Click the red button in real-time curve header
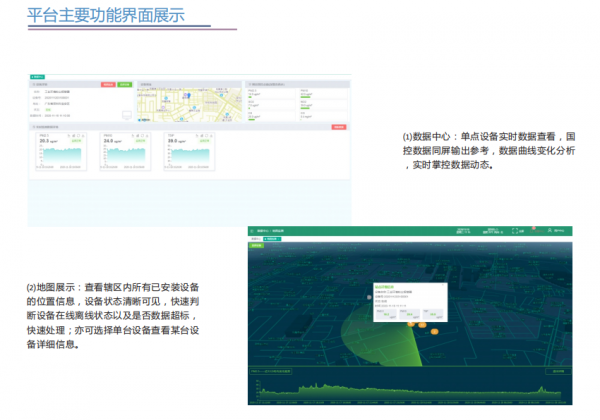This screenshot has width=600, height=420. click(338, 127)
